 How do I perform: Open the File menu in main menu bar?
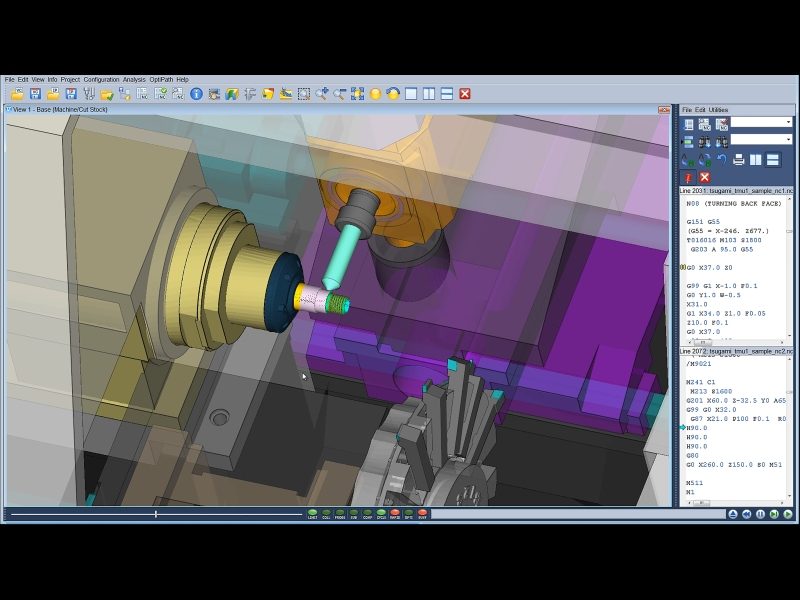tap(10, 80)
